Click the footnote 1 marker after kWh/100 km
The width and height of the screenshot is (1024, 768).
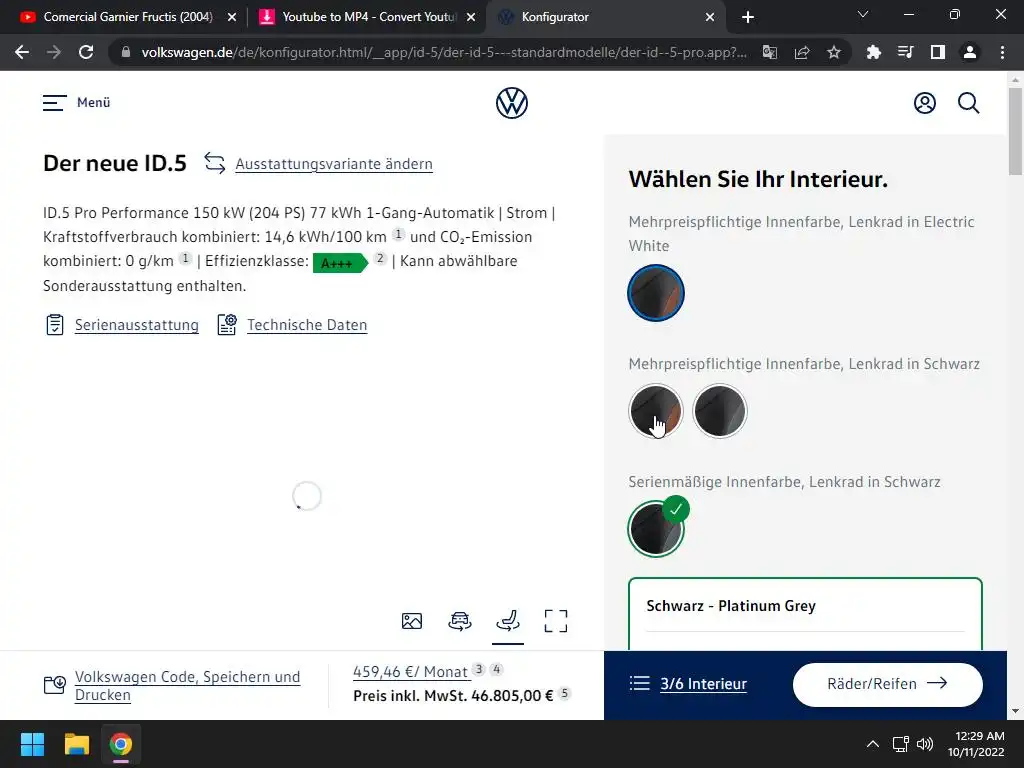point(398,234)
